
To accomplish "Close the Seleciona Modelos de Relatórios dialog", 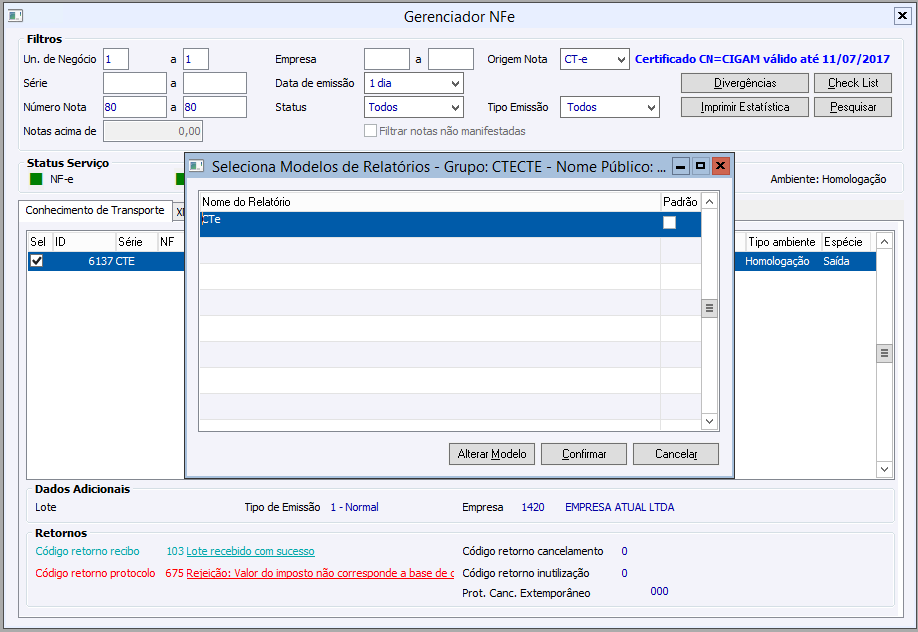I will click(x=721, y=166).
